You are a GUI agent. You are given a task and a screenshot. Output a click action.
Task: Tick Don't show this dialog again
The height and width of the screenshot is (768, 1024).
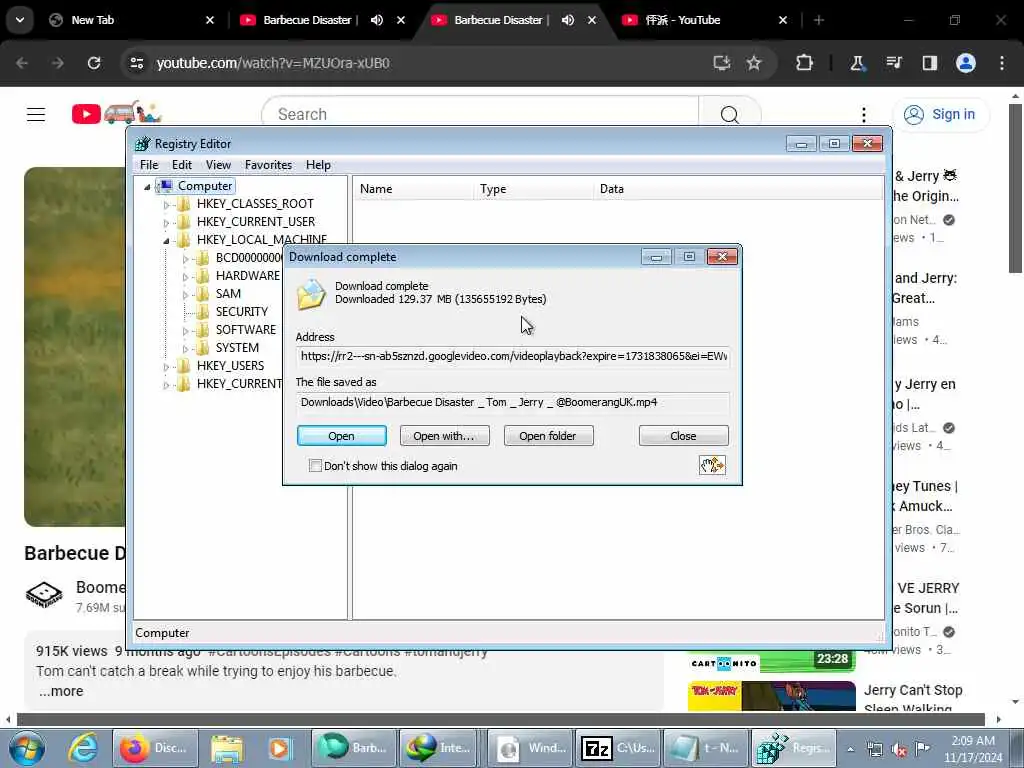315,466
